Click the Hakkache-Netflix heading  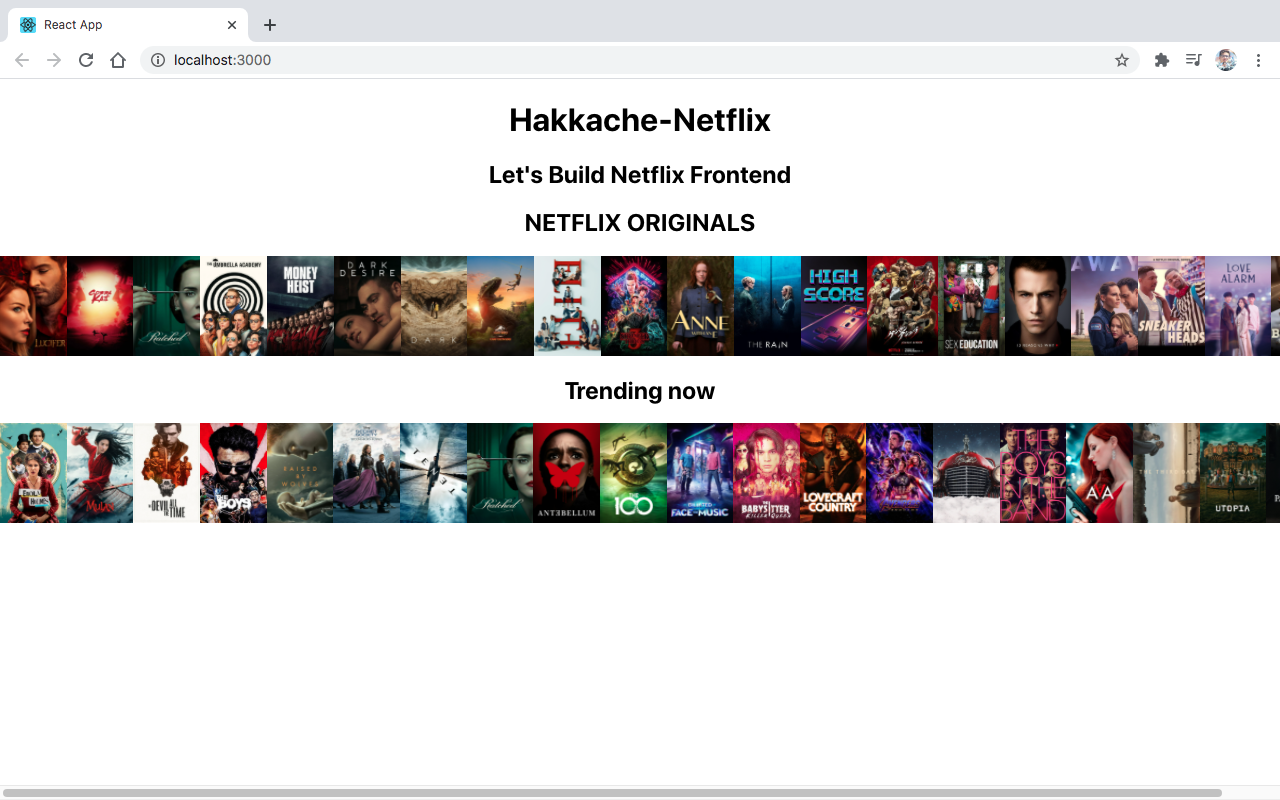point(640,120)
